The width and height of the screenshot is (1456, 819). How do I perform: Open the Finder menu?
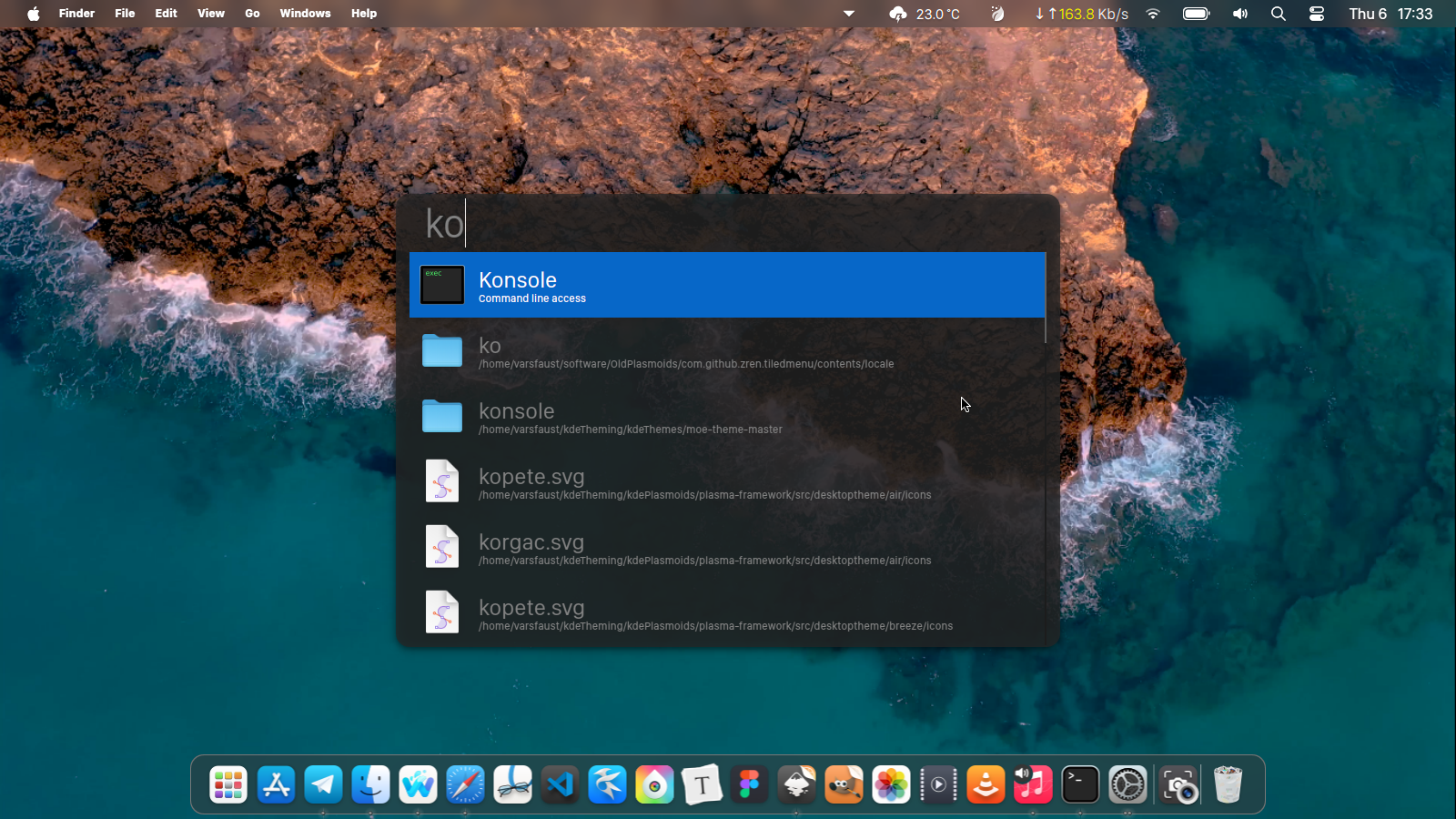tap(76, 14)
